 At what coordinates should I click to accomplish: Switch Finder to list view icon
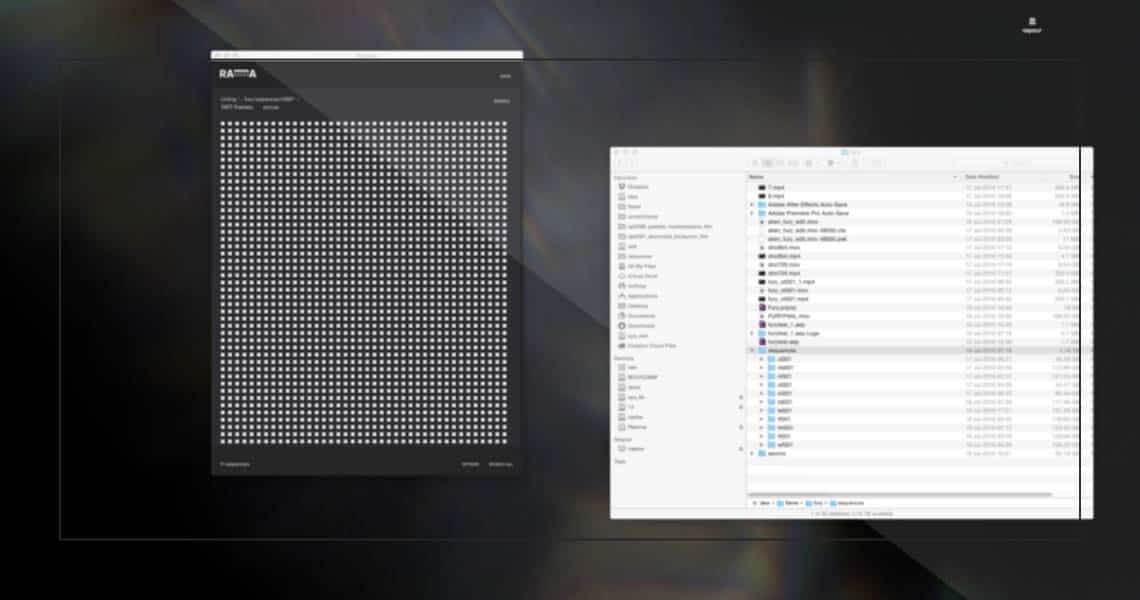click(x=768, y=163)
